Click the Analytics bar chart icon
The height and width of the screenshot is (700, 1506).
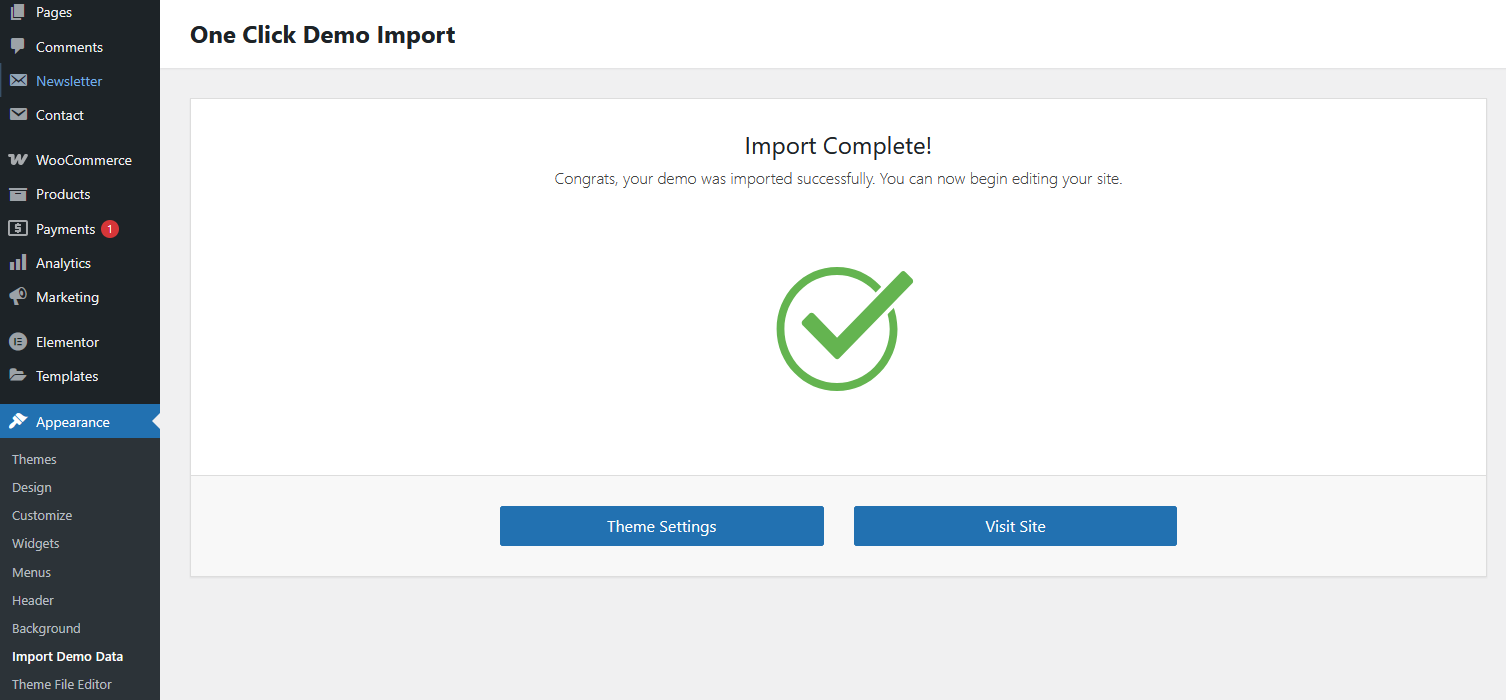18,263
